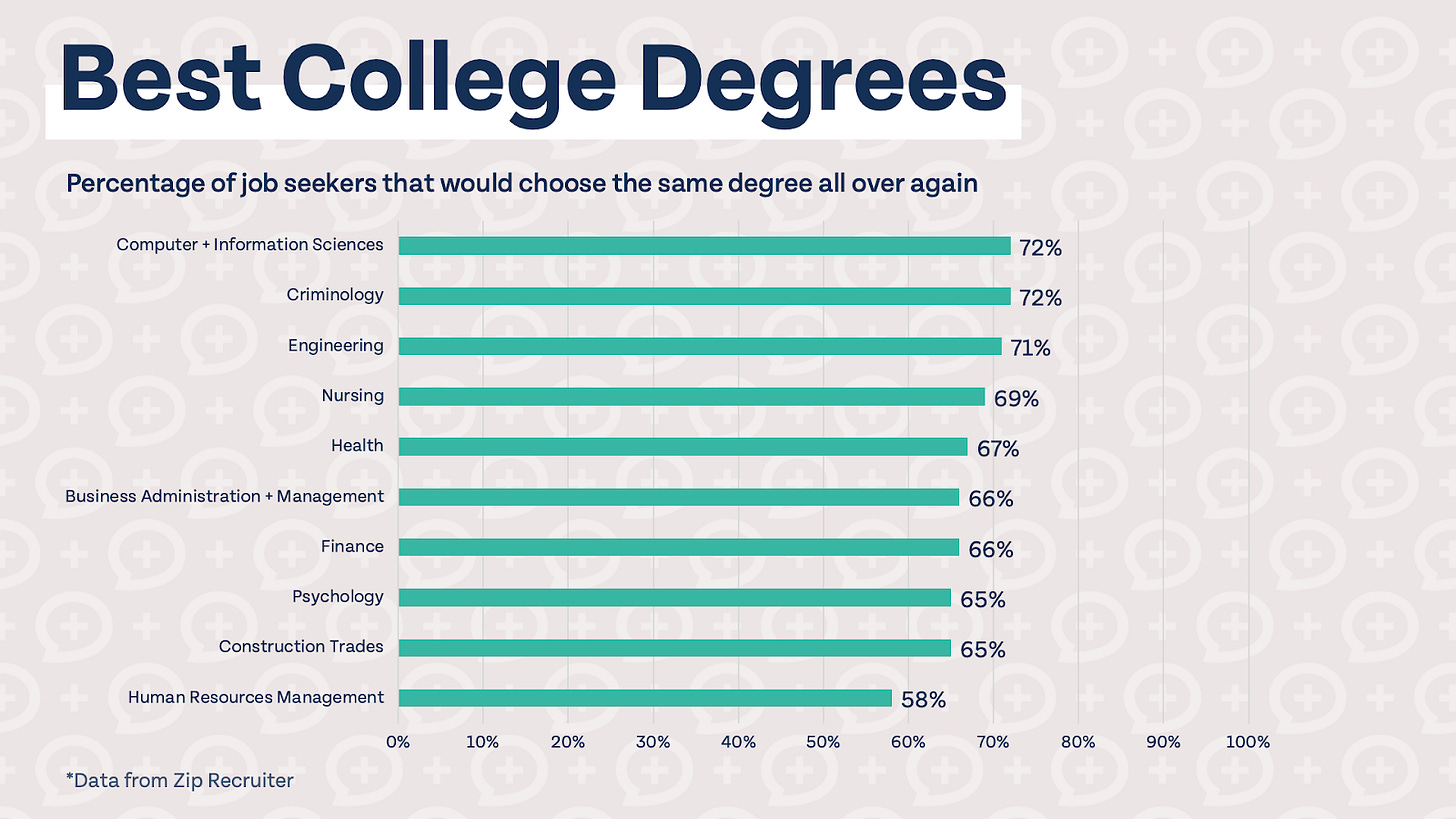Select the Health bar
This screenshot has width=1456, height=819.
click(682, 446)
